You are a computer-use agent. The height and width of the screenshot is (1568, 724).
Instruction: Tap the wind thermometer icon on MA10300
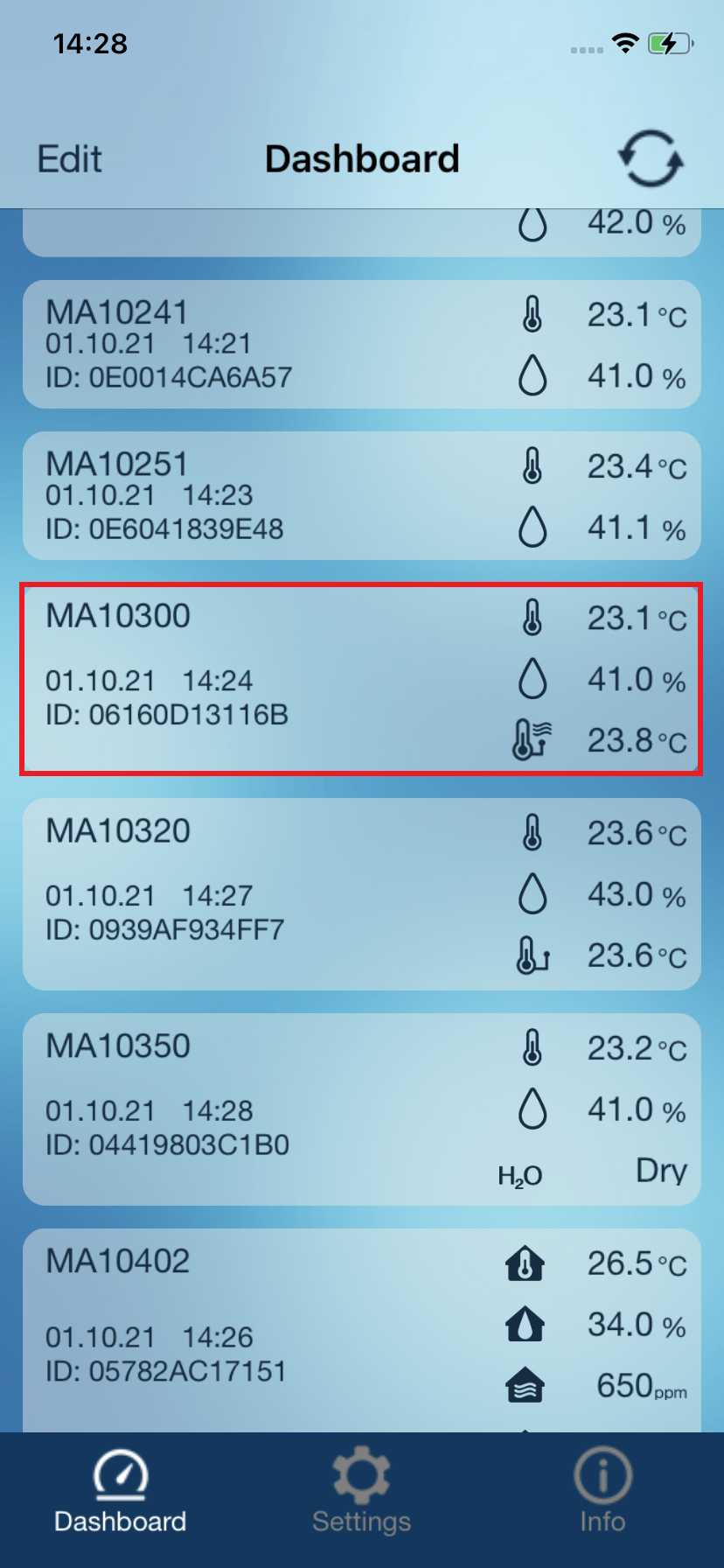click(532, 740)
